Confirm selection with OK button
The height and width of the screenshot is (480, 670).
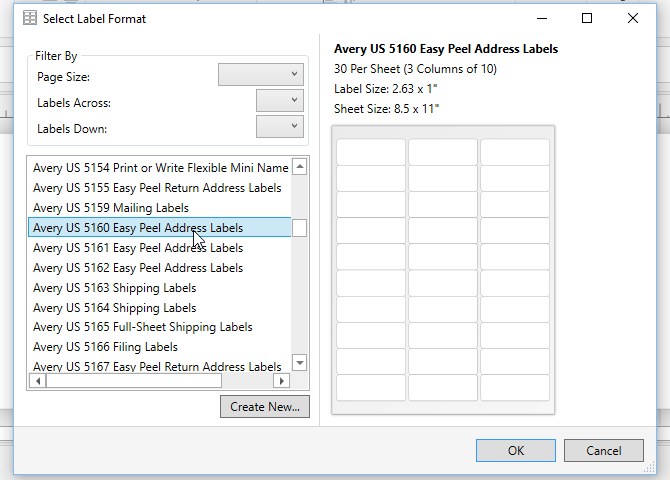pyautogui.click(x=516, y=451)
